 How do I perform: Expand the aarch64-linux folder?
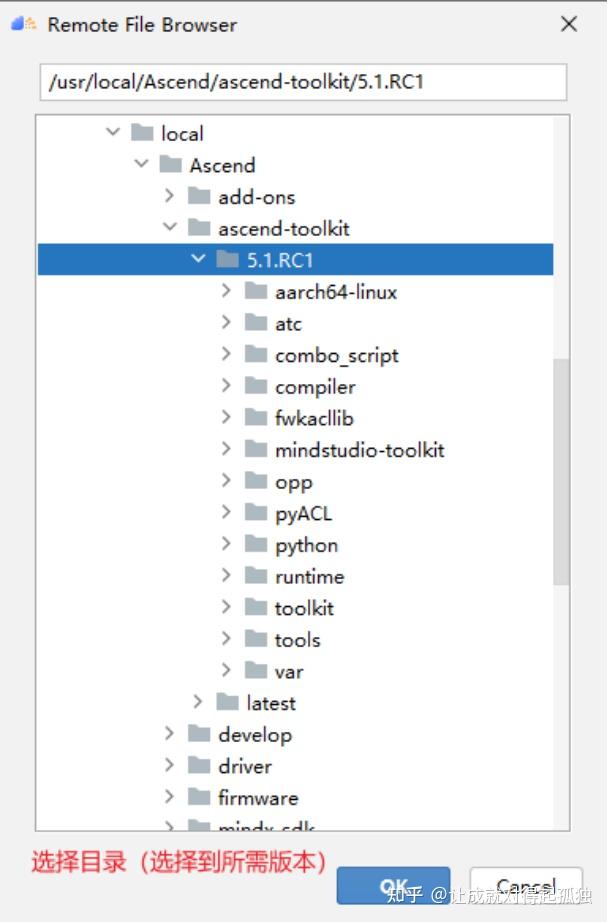(x=227, y=292)
